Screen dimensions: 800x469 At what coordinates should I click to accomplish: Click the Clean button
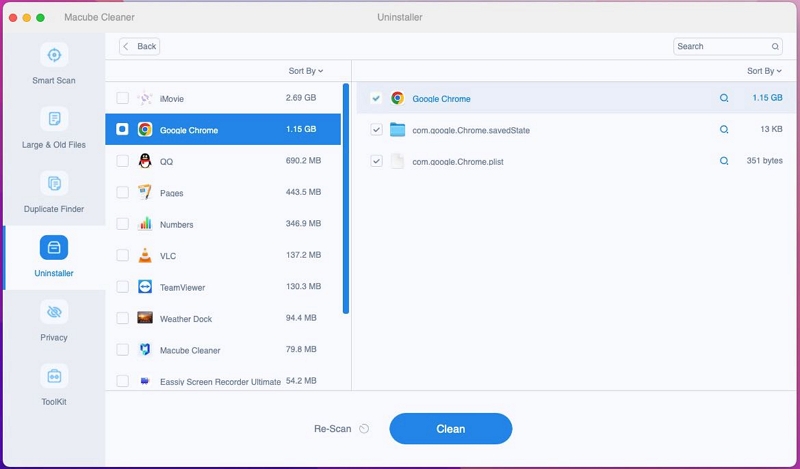[x=451, y=429]
